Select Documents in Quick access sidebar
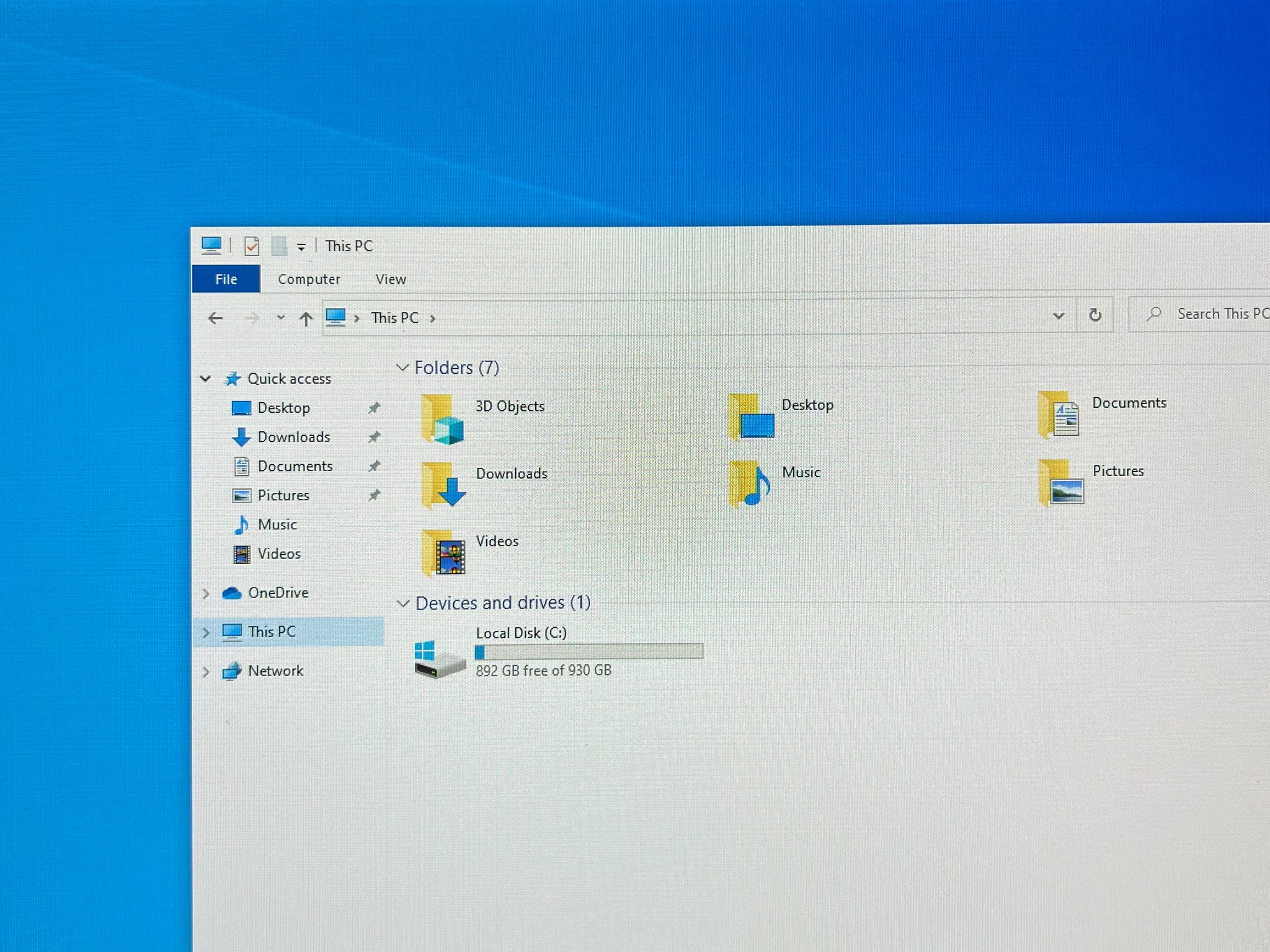 pyautogui.click(x=295, y=466)
